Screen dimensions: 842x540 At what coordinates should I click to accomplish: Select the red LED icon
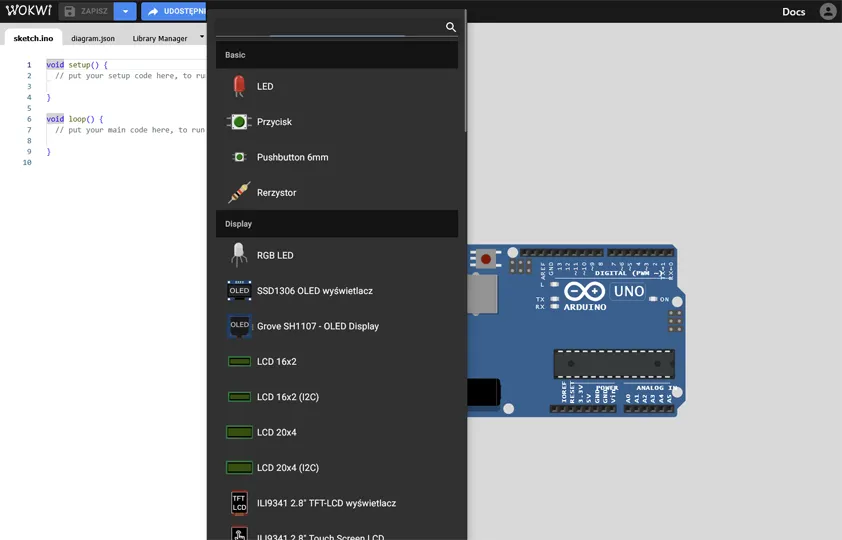pos(239,86)
